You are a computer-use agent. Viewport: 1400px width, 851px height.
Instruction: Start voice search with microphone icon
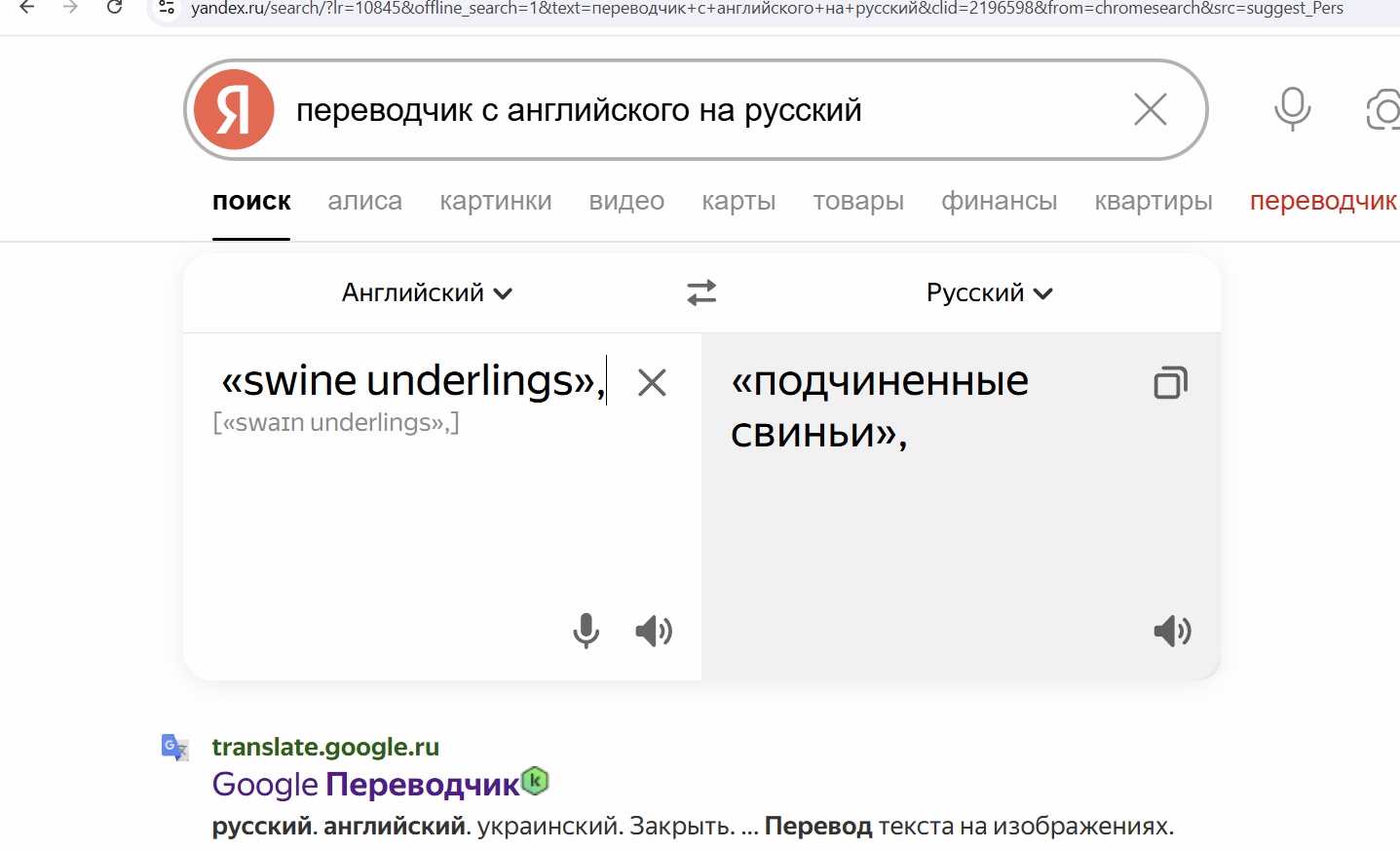click(1293, 109)
